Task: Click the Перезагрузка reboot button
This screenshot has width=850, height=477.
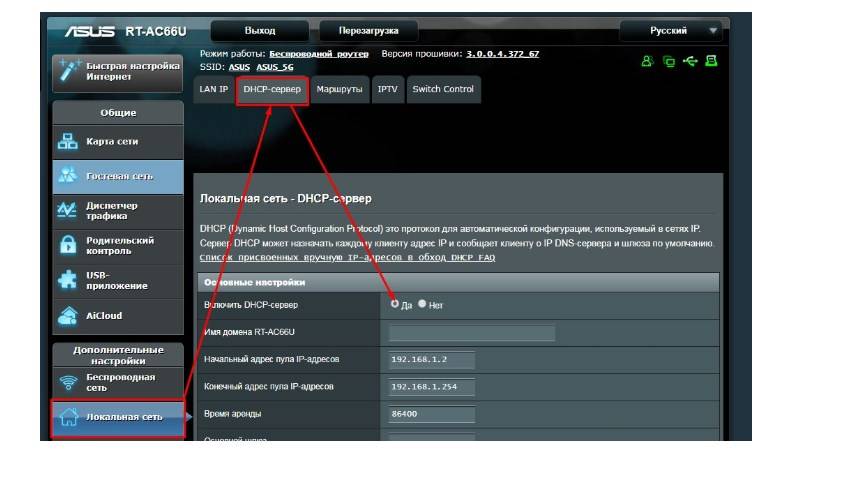Action: [x=369, y=31]
